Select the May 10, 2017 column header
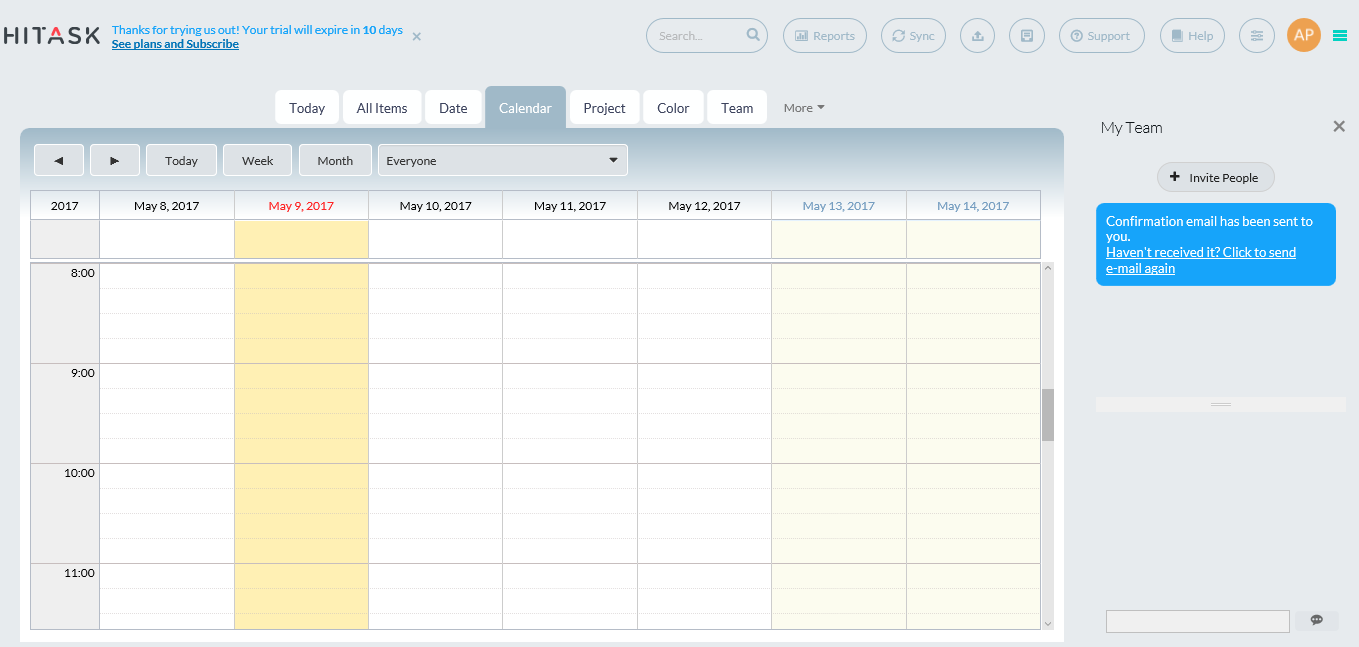The width and height of the screenshot is (1359, 647). [x=435, y=206]
